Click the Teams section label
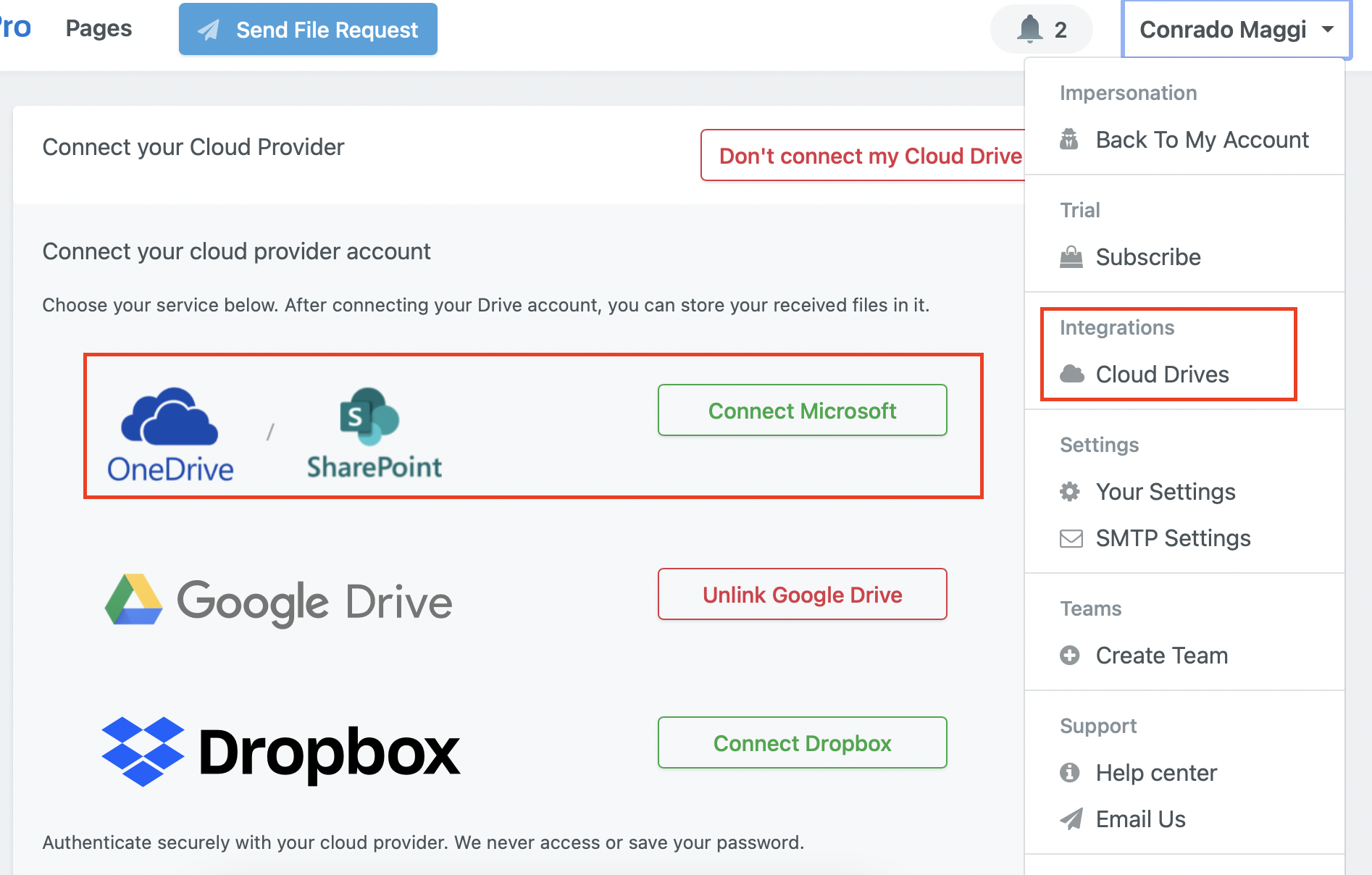The image size is (1372, 875). pyautogui.click(x=1090, y=608)
